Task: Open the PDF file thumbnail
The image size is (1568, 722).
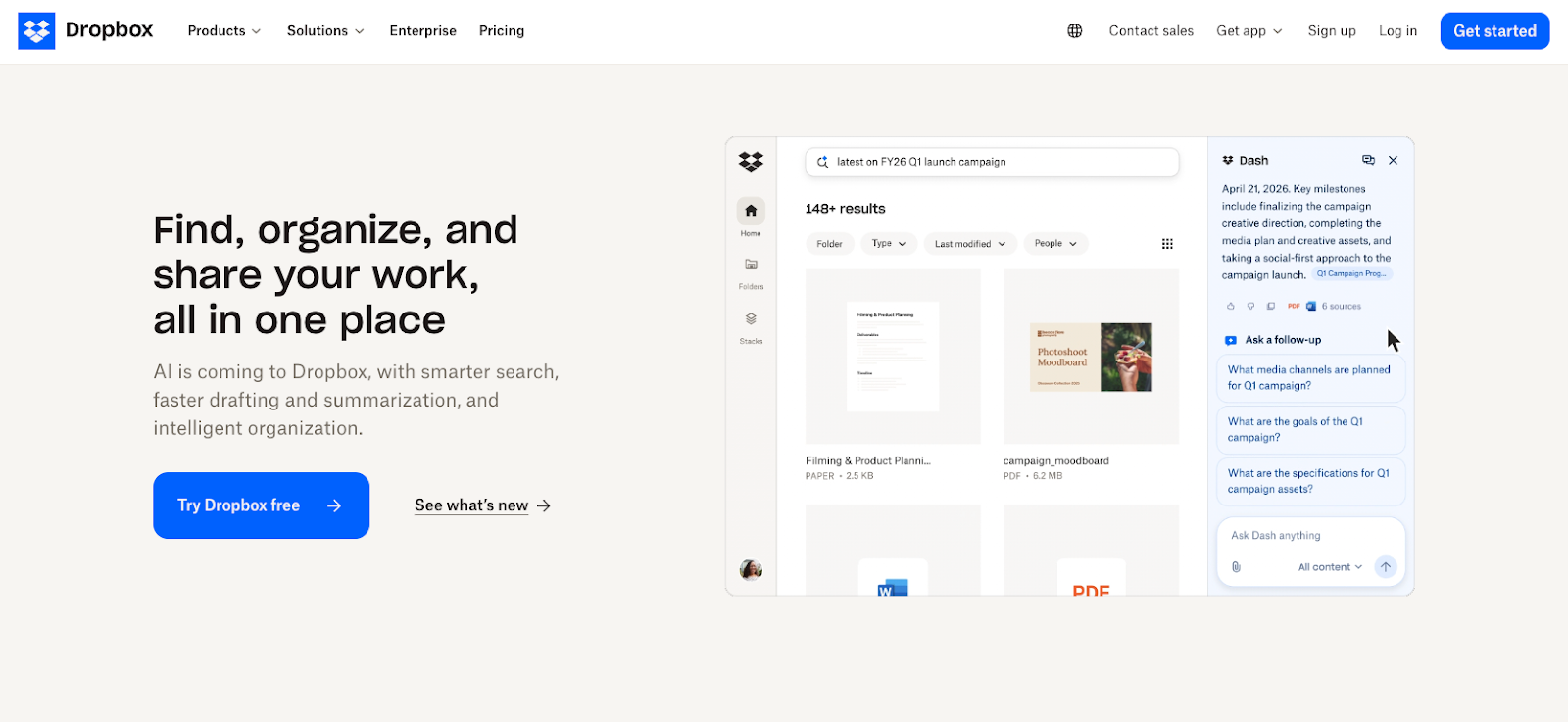Action: pos(1091,550)
